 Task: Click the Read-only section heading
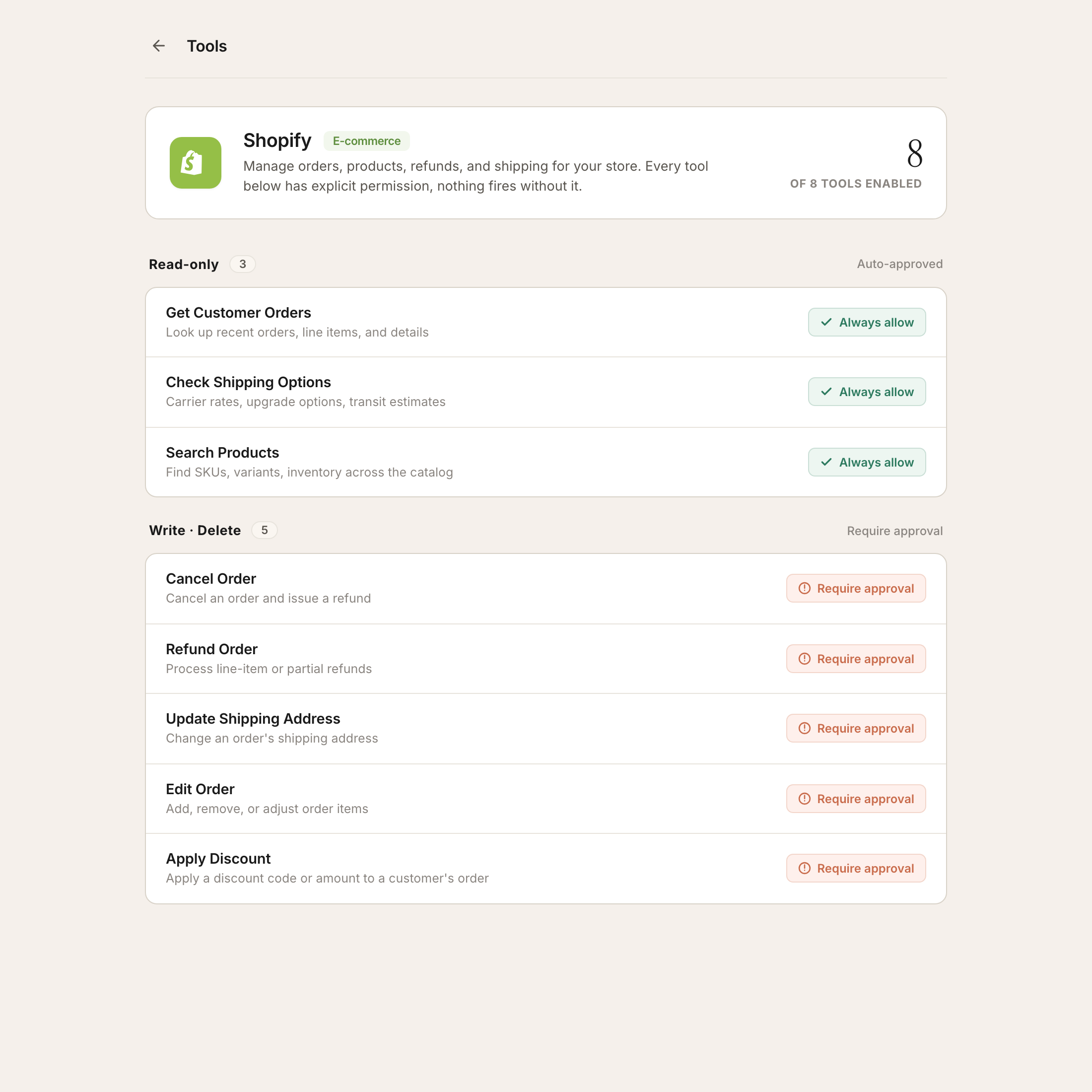(x=184, y=264)
